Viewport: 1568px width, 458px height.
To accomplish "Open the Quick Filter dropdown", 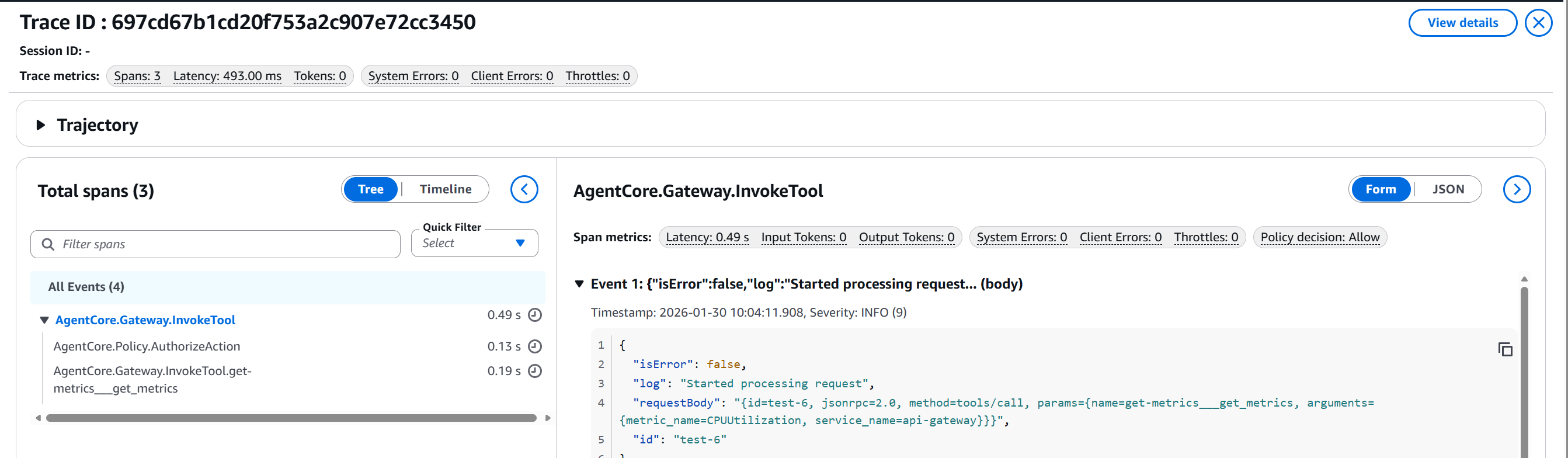I will click(474, 243).
